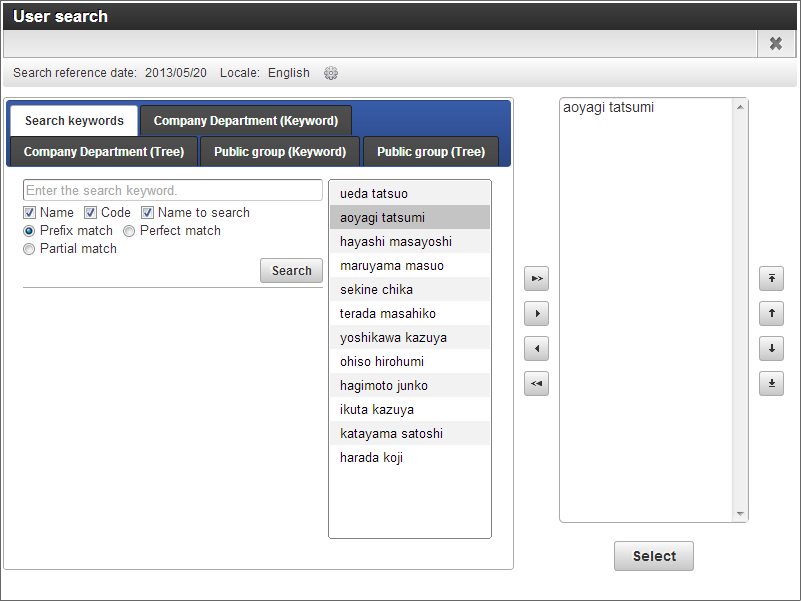Switch to the Public group (Tree) tab
801x601 pixels.
point(431,152)
